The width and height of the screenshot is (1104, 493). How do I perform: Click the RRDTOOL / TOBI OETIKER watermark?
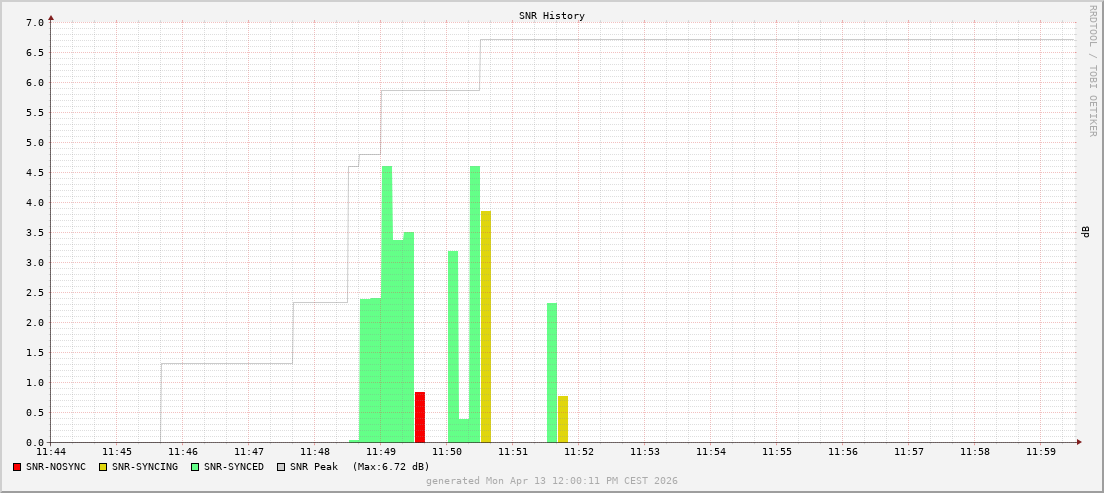tap(1092, 70)
